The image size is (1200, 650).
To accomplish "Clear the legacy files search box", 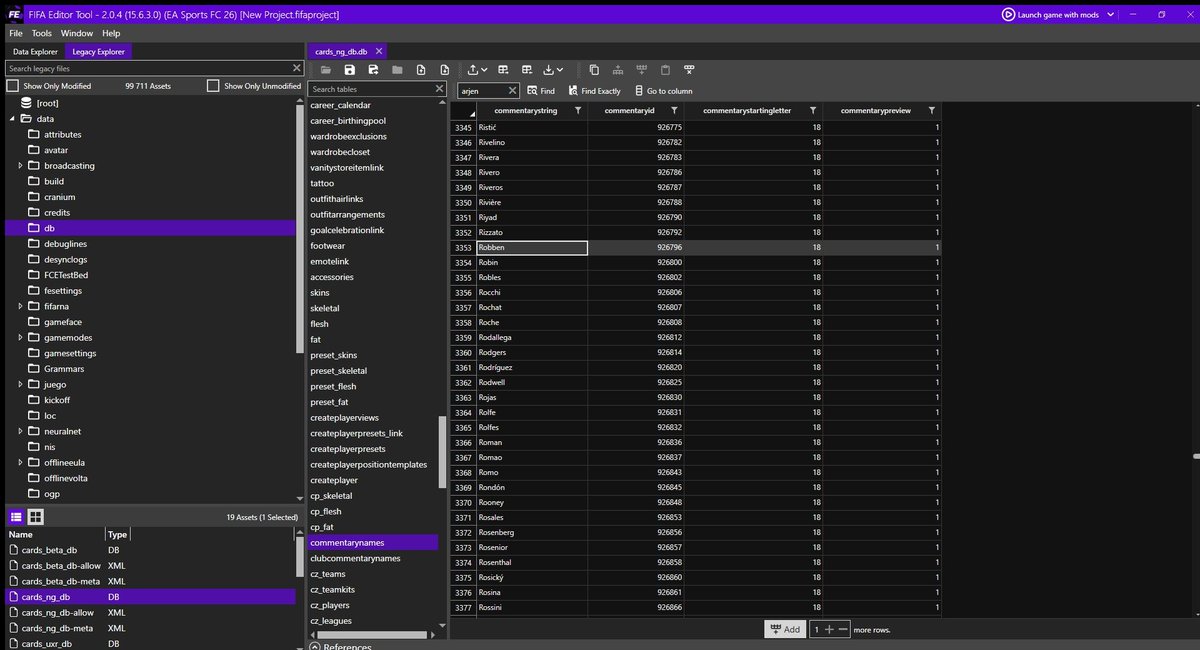I will [x=297, y=68].
